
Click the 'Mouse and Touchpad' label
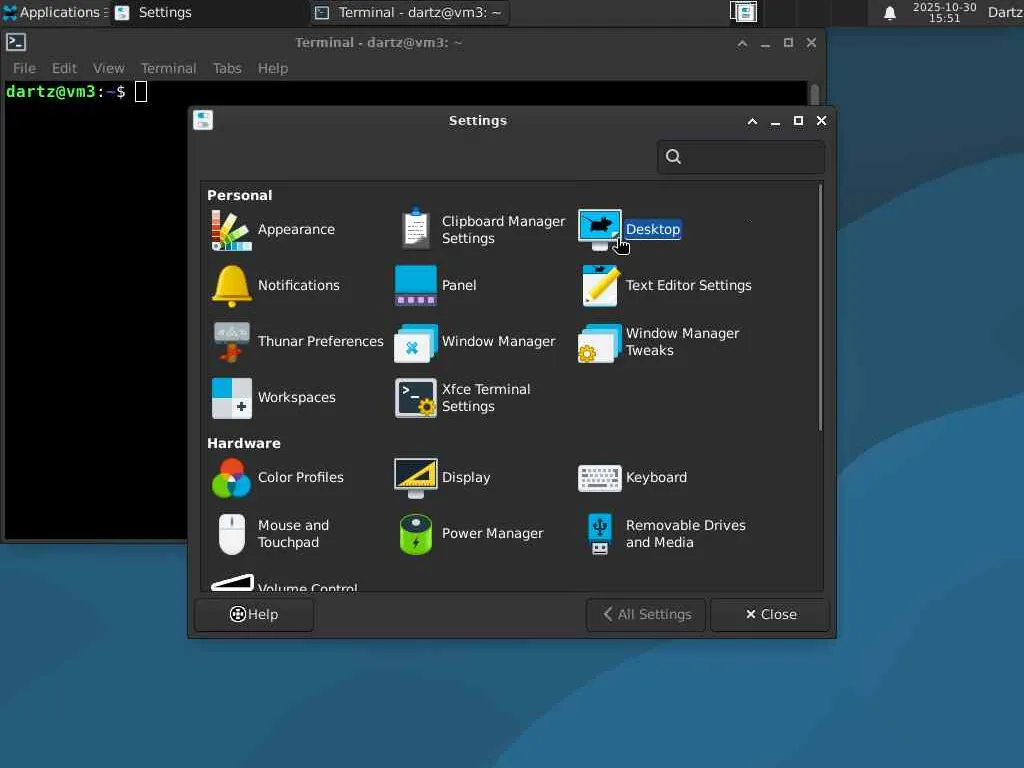[293, 534]
